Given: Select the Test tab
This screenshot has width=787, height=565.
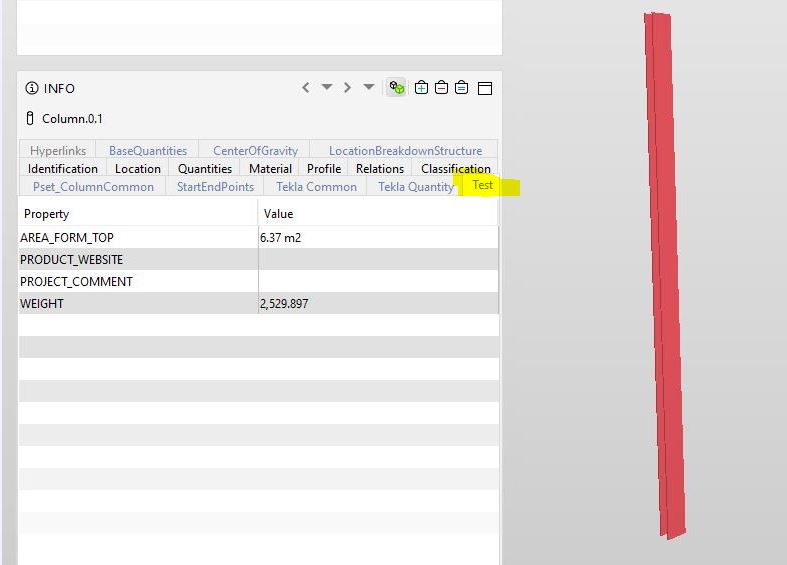Looking at the screenshot, I should click(x=482, y=185).
